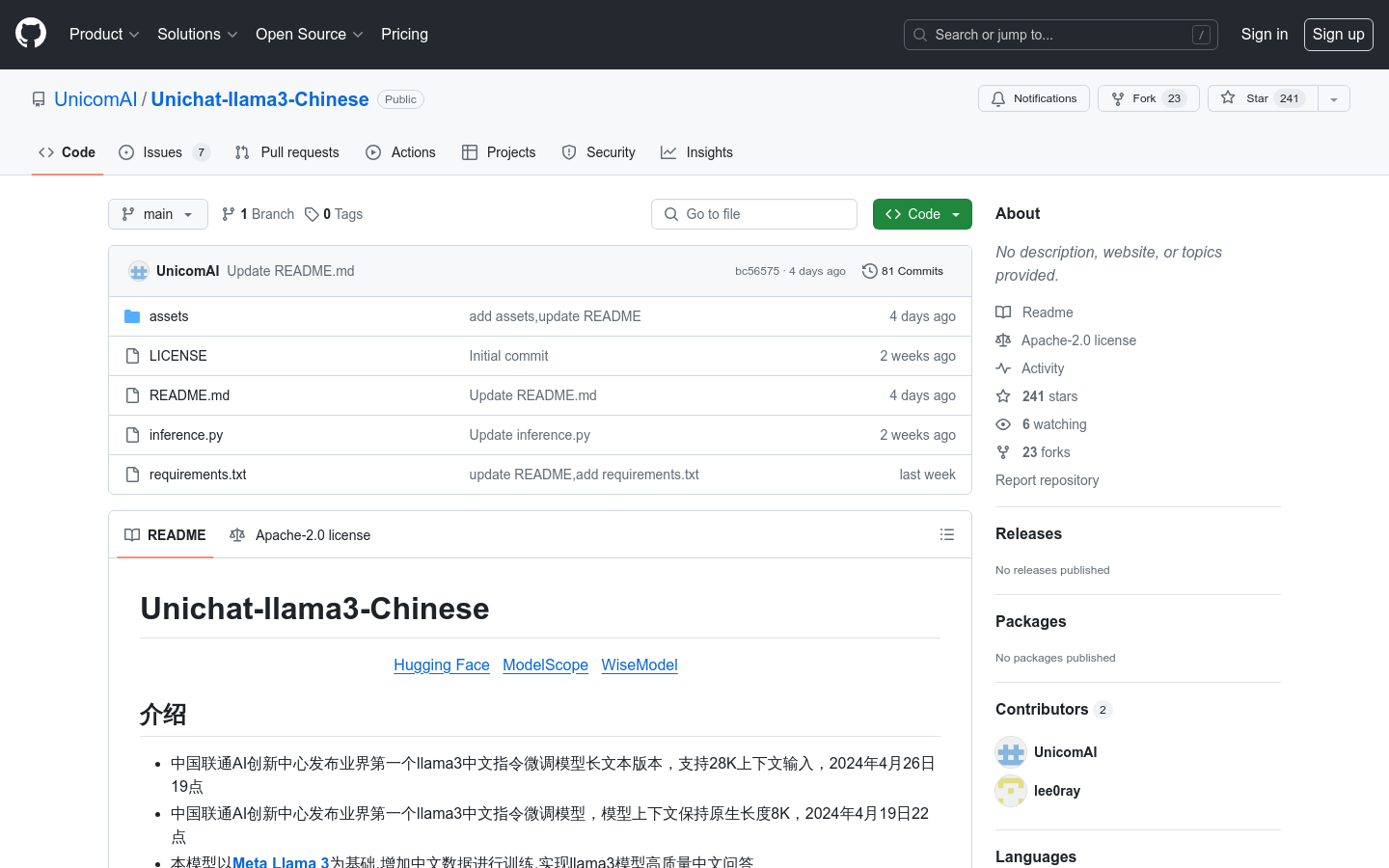Image resolution: width=1389 pixels, height=868 pixels.
Task: Open the WiseModel link
Action: click(640, 665)
